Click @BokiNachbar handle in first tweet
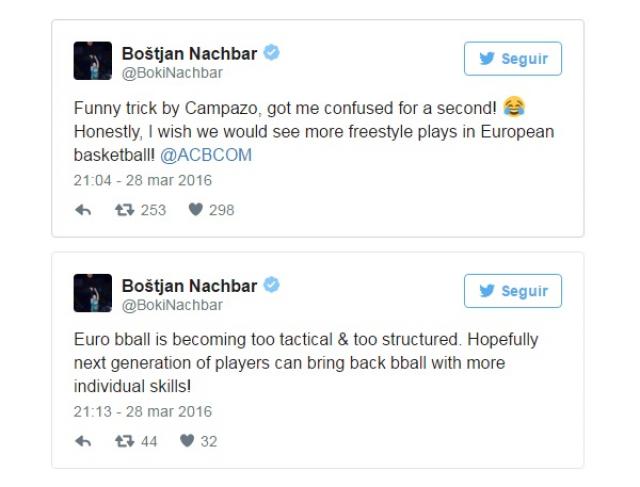 [x=172, y=73]
